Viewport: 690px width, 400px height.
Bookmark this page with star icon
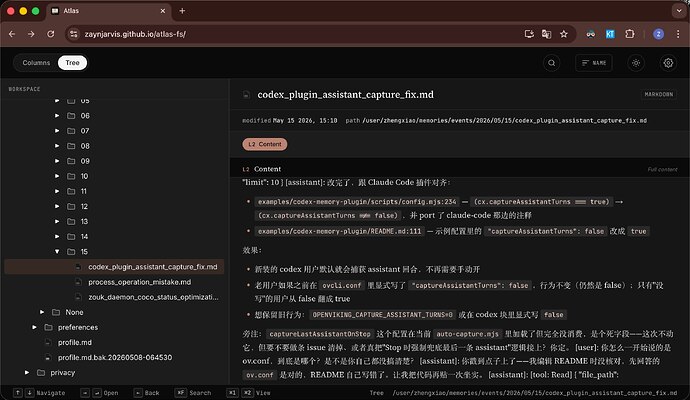[x=564, y=34]
